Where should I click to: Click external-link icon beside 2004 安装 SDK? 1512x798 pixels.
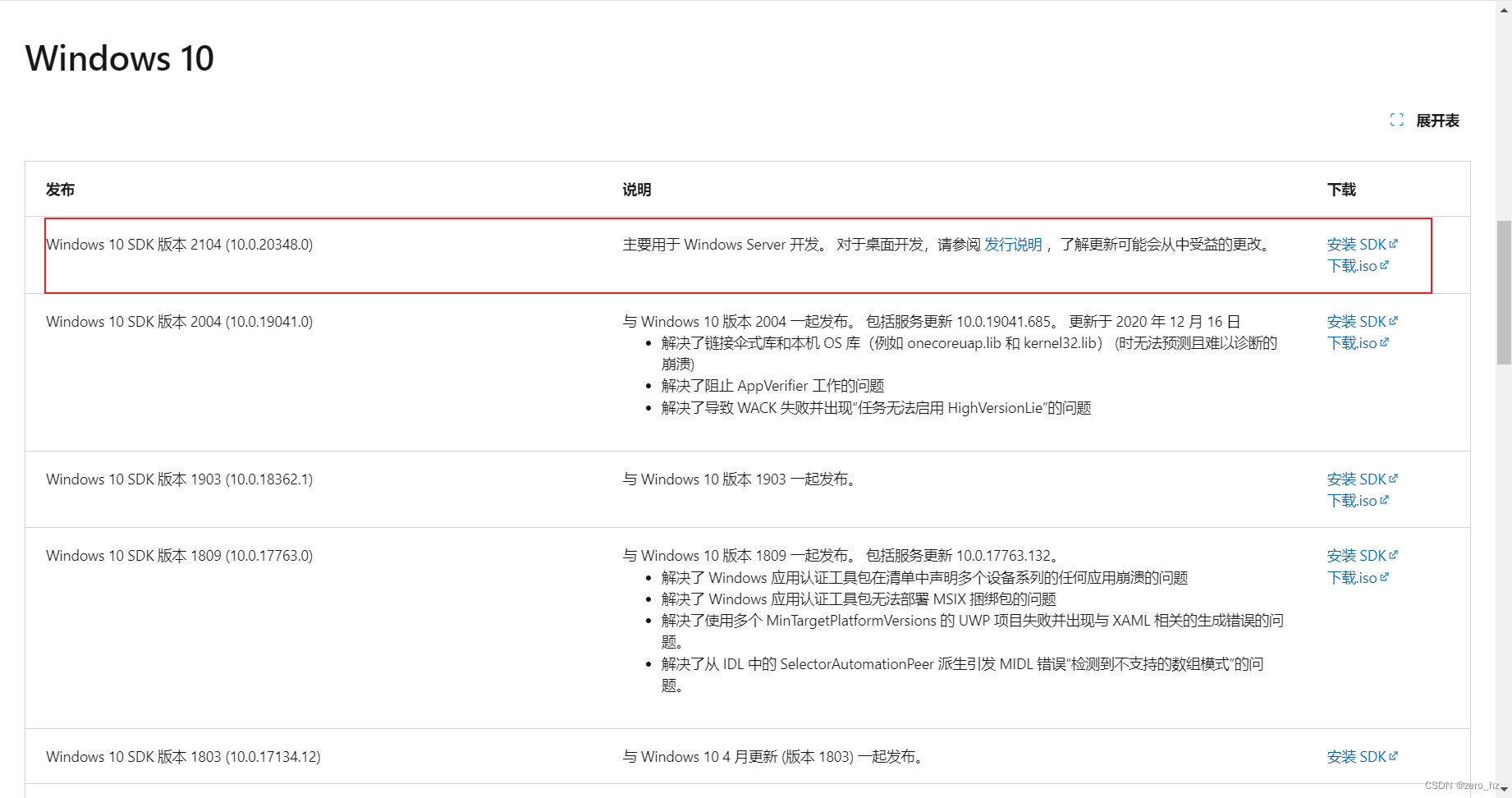1393,320
